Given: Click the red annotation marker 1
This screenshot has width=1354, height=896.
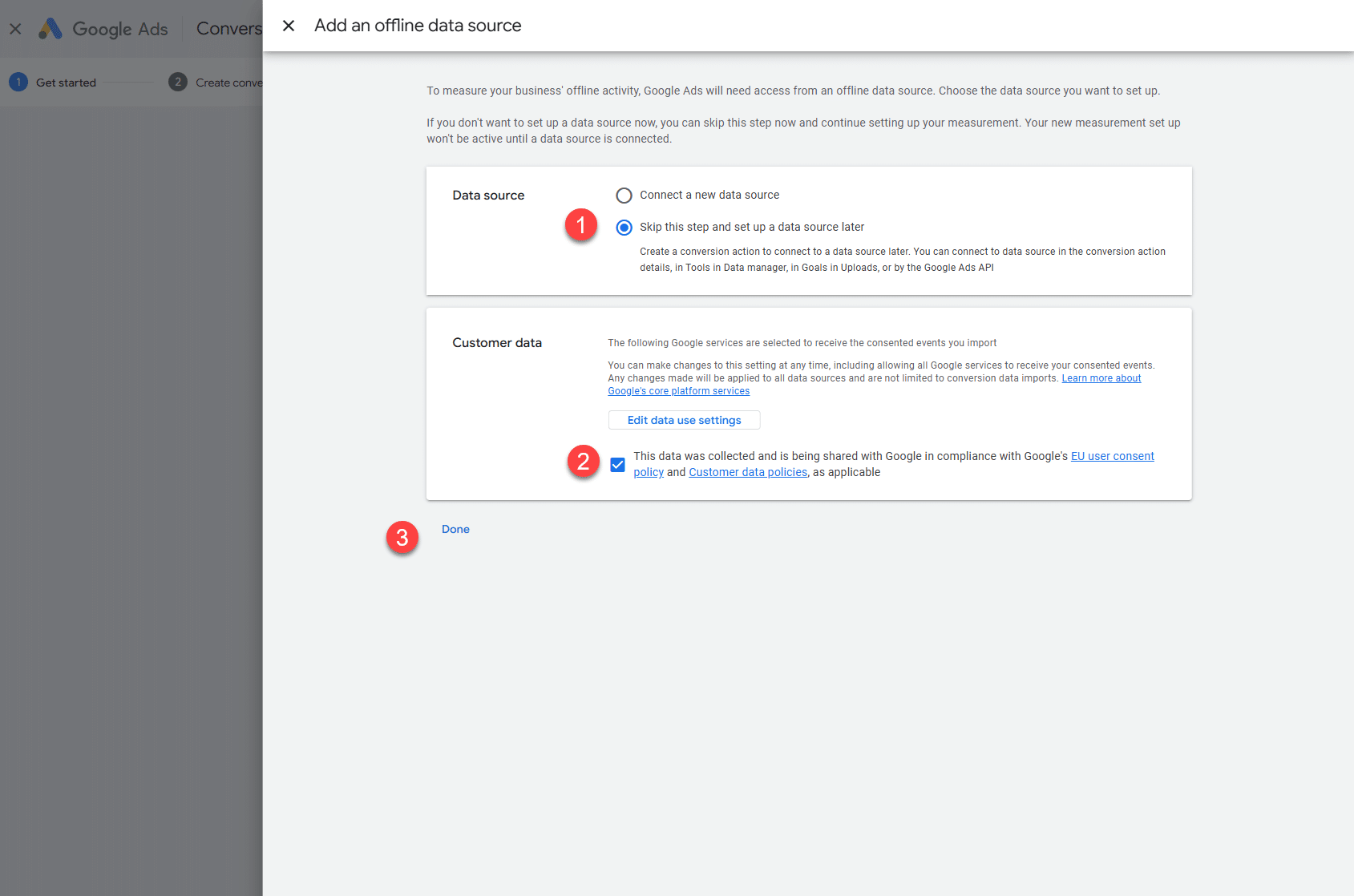Looking at the screenshot, I should pyautogui.click(x=581, y=225).
